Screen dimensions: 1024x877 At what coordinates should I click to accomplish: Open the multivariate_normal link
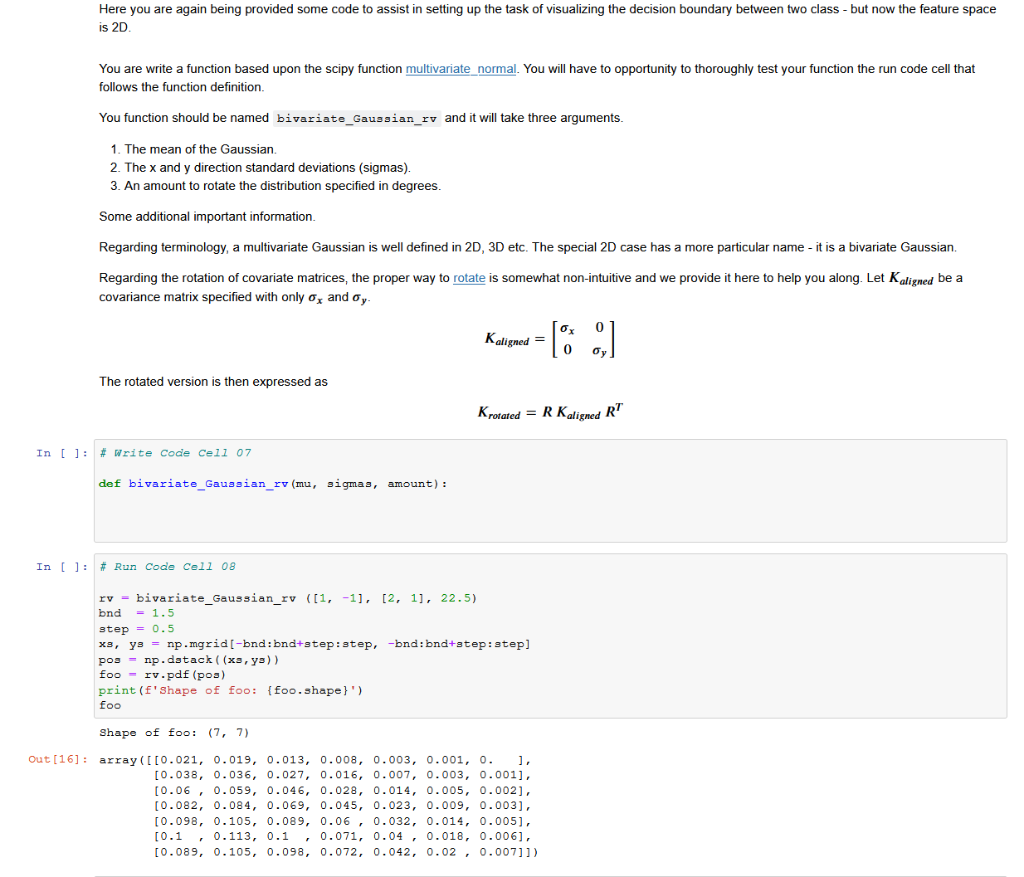(460, 69)
